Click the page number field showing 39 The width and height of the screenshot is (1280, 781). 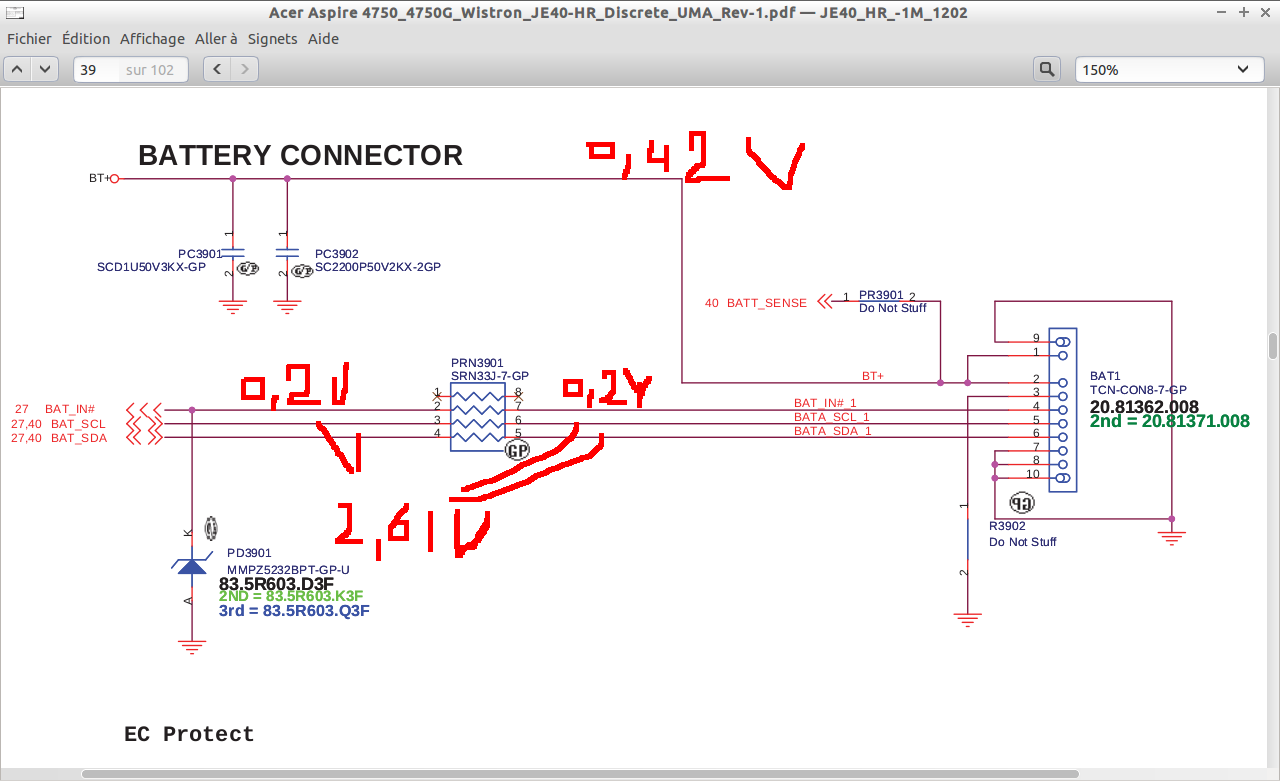tap(96, 70)
